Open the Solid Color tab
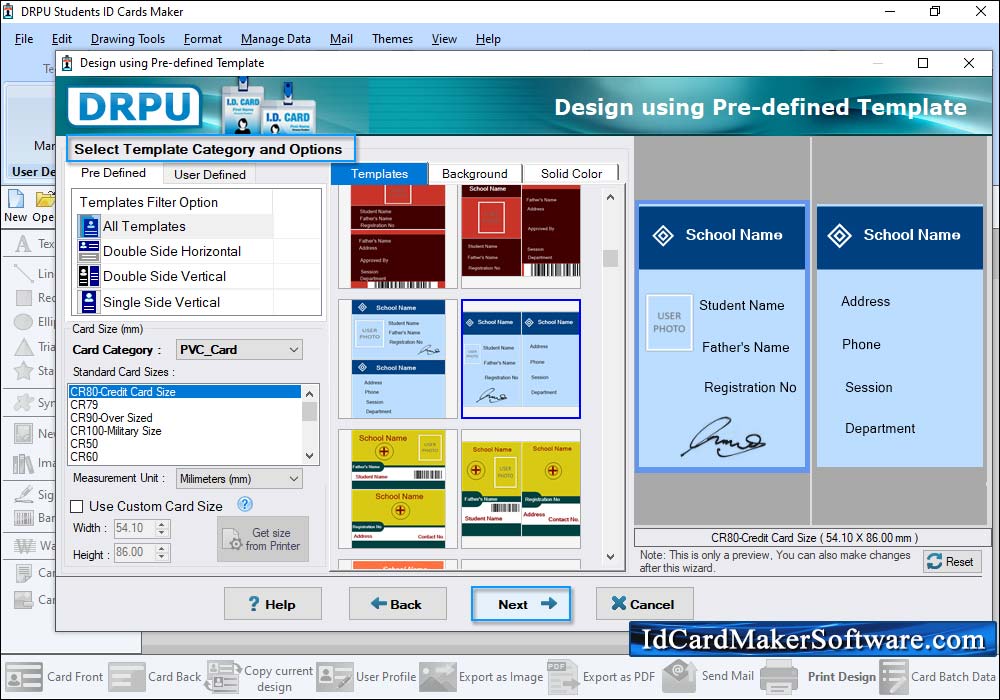Viewport: 1000px width, 700px height. (x=571, y=173)
